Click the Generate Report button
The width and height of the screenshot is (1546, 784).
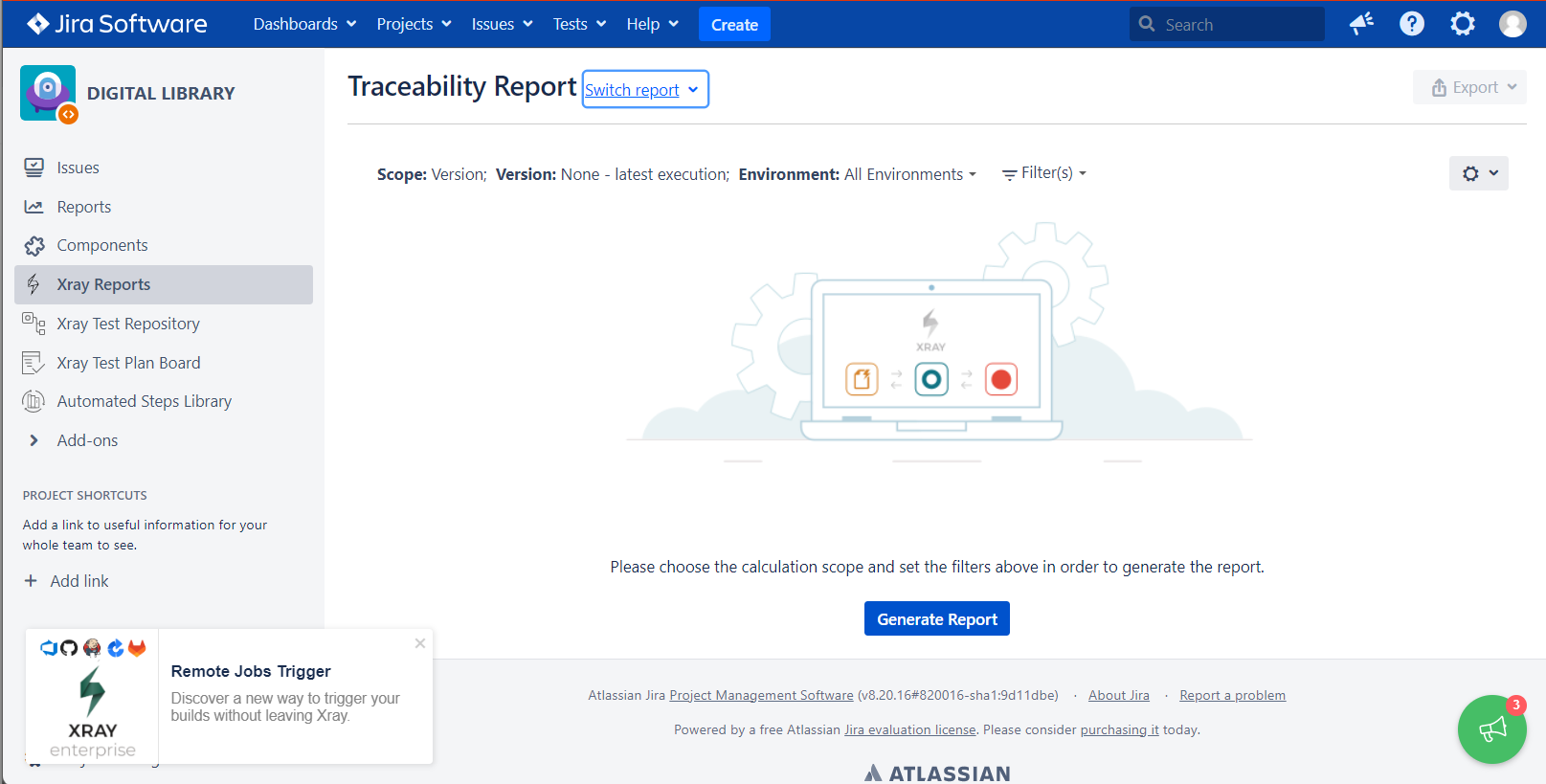937,619
